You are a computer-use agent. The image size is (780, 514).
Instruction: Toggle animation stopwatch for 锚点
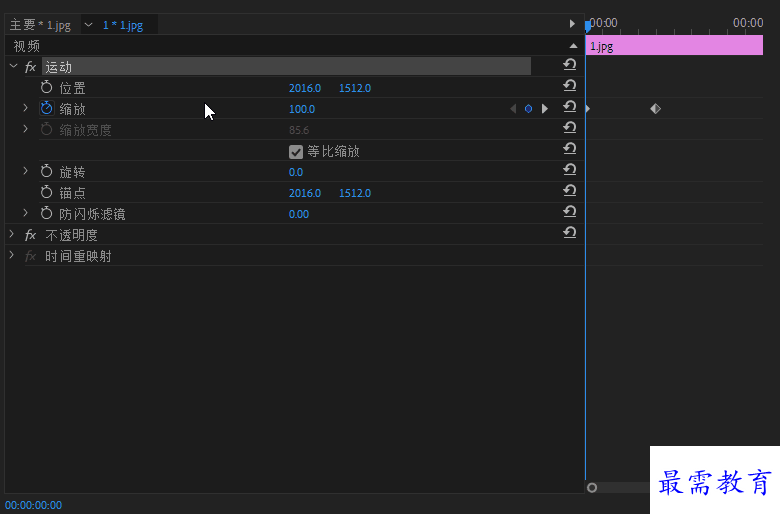[x=46, y=193]
